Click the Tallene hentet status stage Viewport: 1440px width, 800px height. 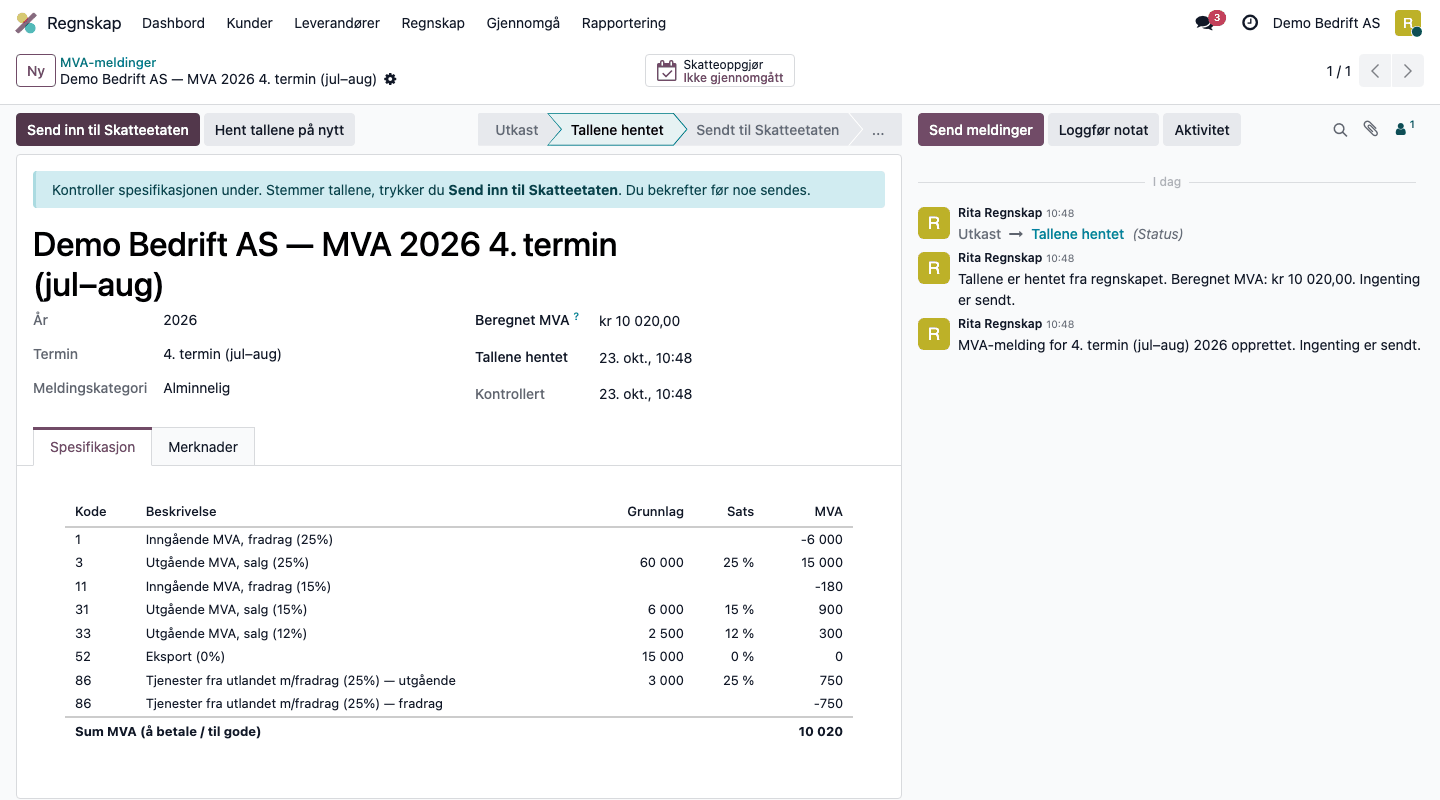617,130
